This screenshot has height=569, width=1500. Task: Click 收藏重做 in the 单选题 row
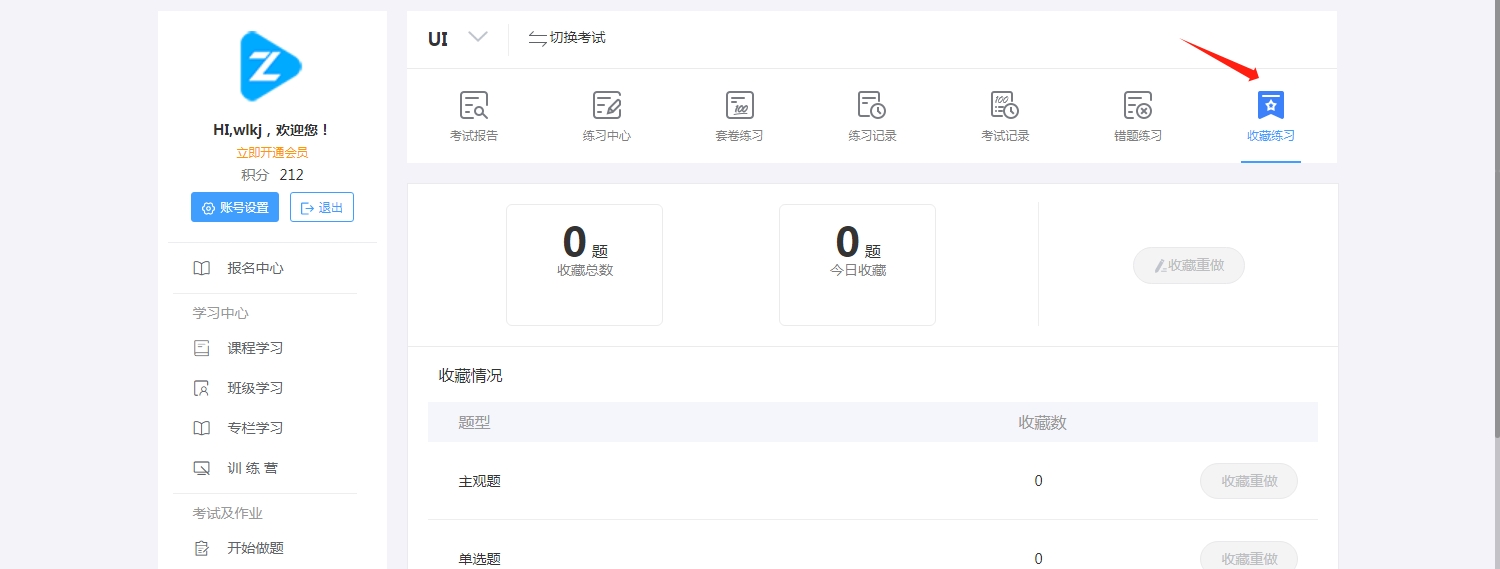tap(1249, 555)
